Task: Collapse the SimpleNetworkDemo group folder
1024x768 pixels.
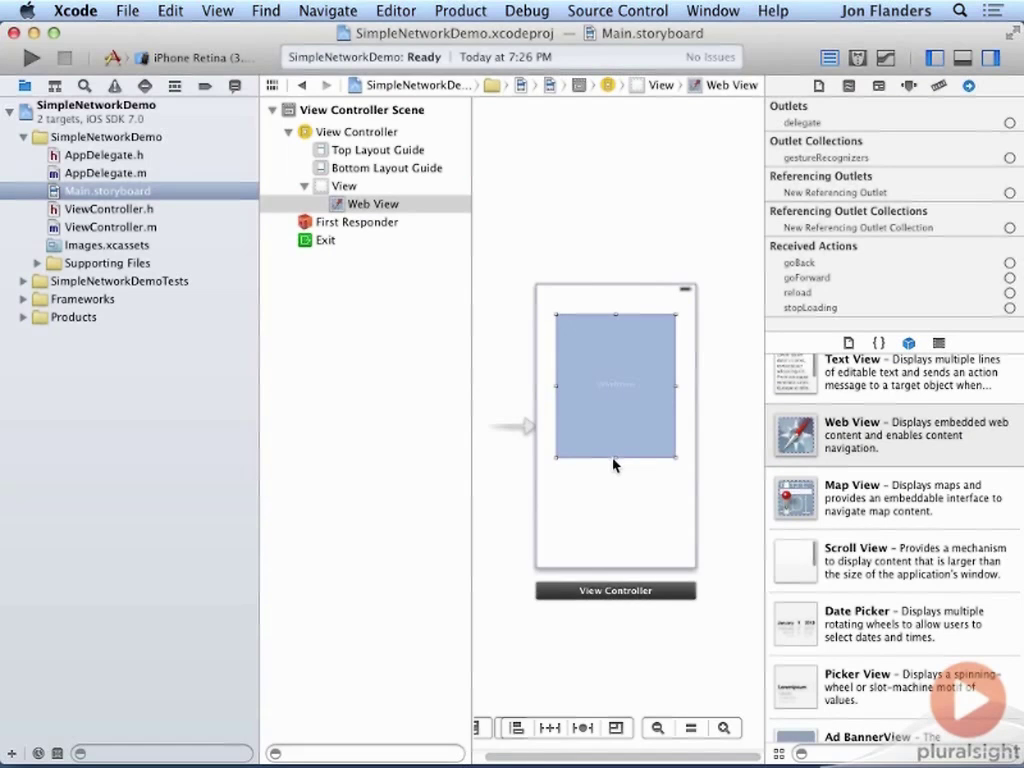Action: tap(24, 137)
